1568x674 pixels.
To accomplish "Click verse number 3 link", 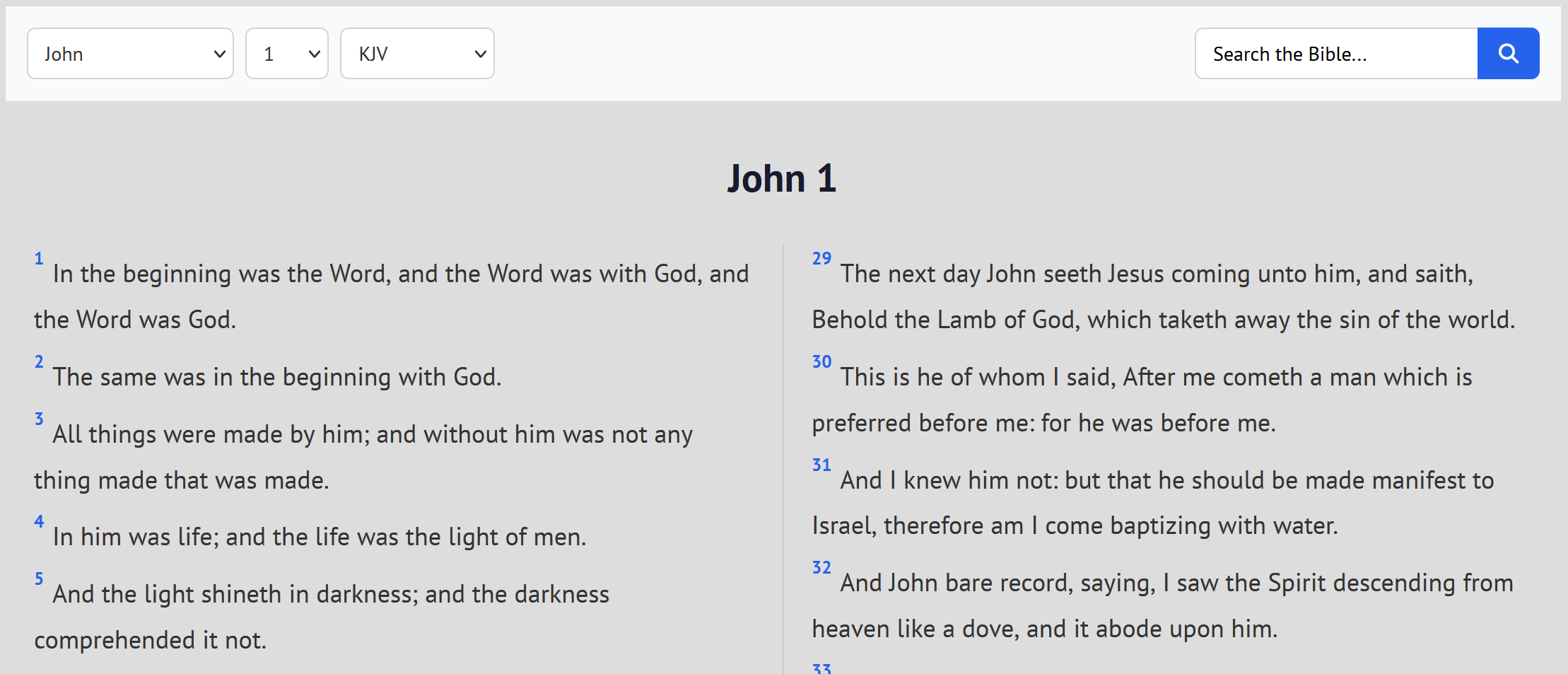I will pos(39,419).
